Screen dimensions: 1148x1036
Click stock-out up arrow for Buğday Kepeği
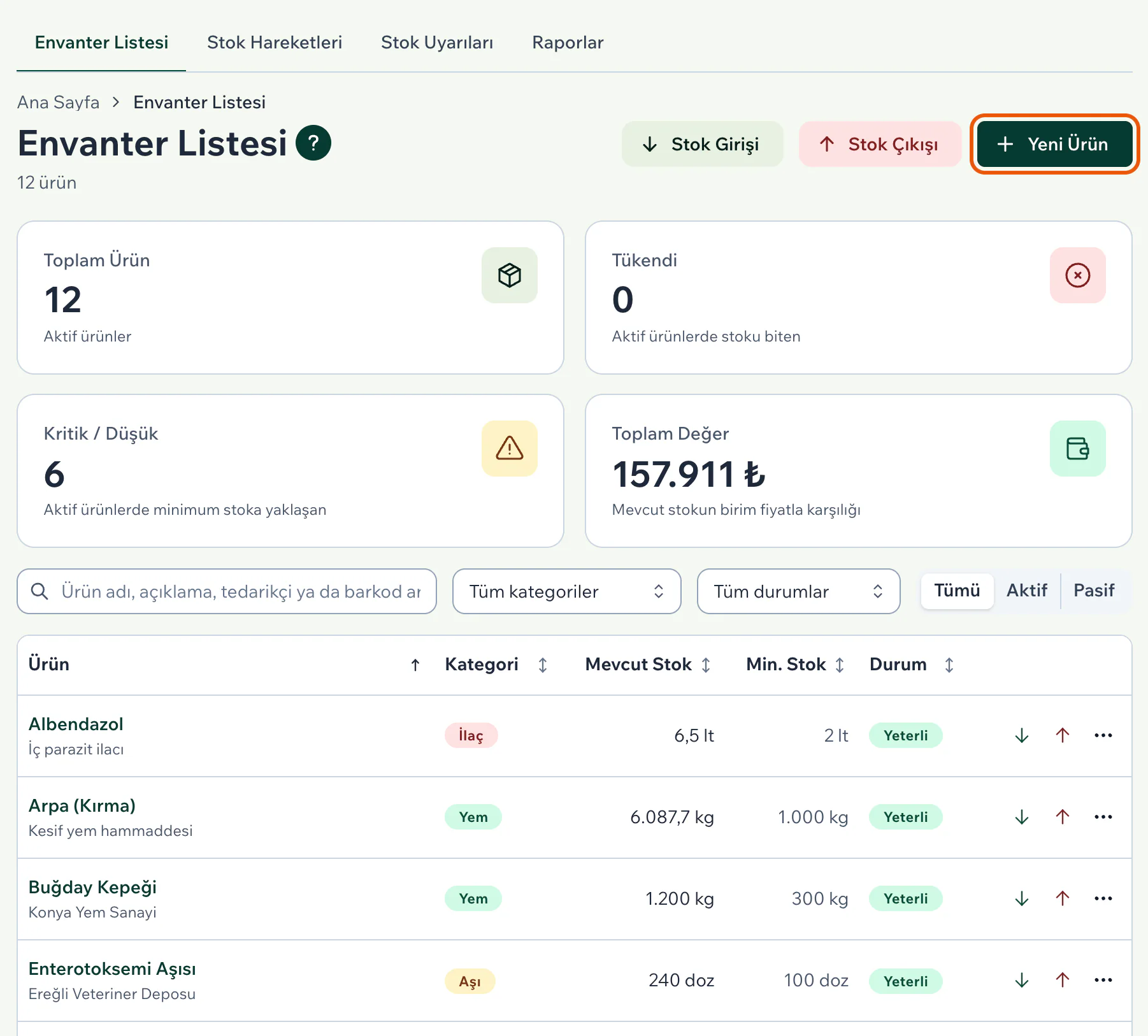pyautogui.click(x=1063, y=899)
